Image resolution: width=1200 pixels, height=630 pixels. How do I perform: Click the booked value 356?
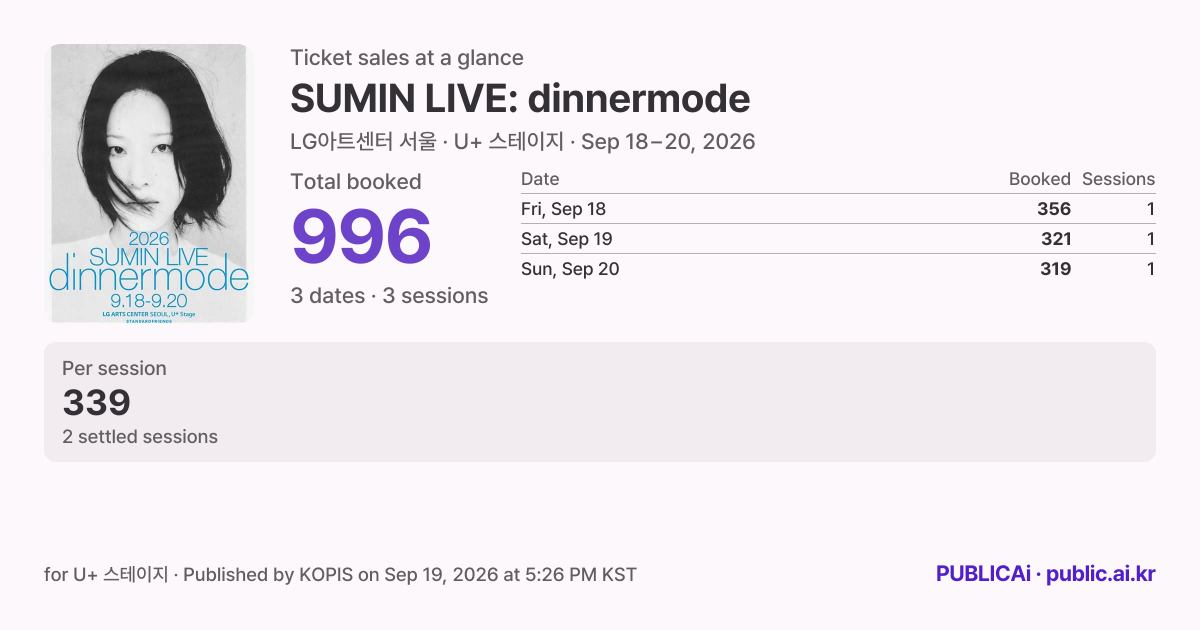coord(1054,209)
